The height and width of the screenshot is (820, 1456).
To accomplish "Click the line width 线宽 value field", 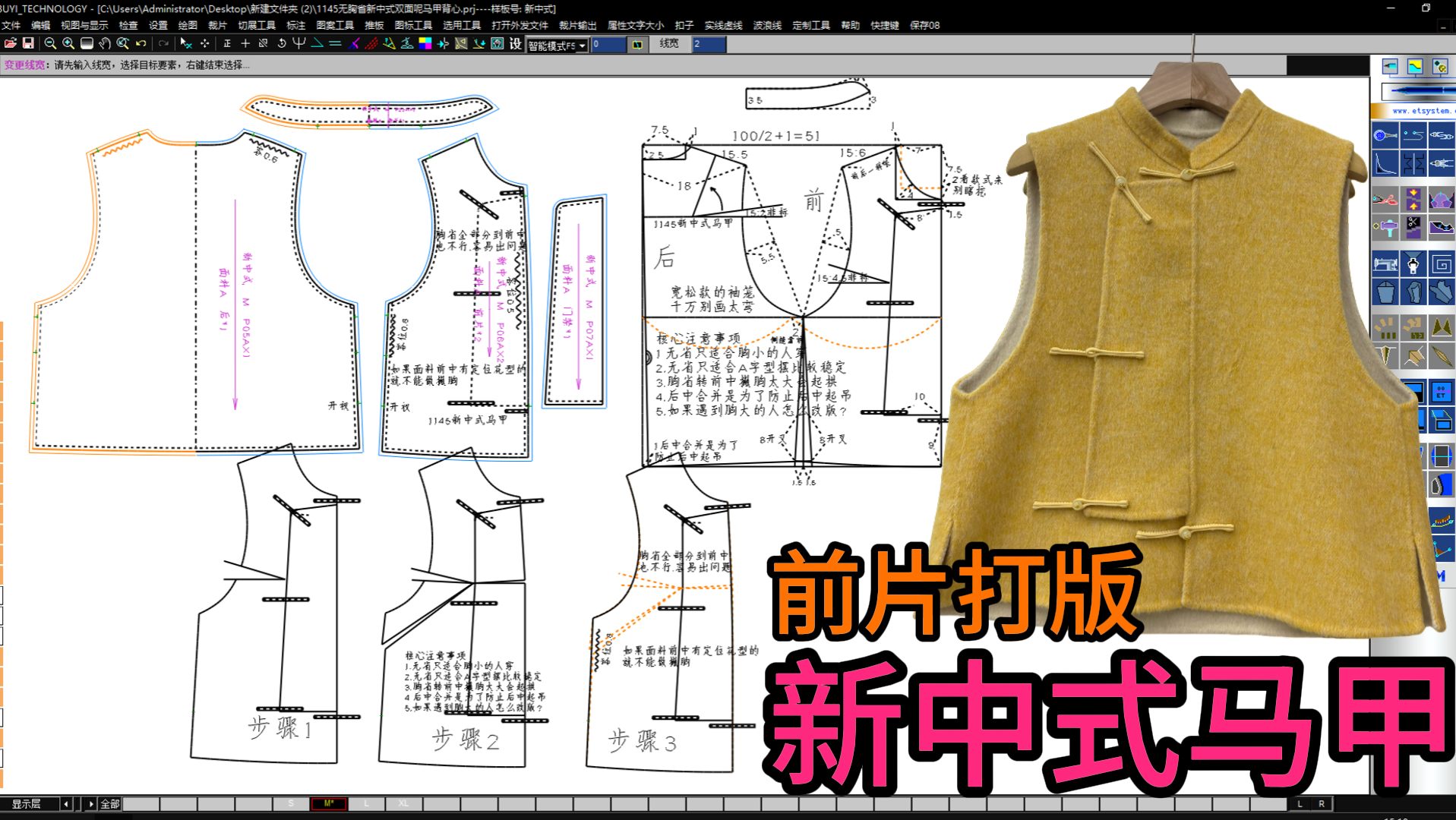I will (708, 44).
